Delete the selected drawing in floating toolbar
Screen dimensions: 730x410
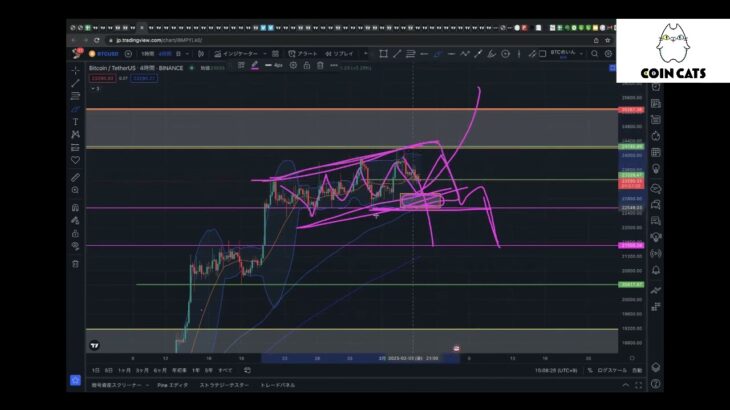coord(320,66)
